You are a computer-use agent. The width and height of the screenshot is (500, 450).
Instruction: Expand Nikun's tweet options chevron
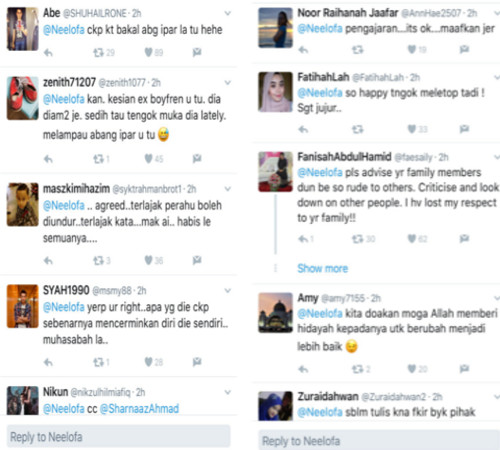[x=228, y=392]
